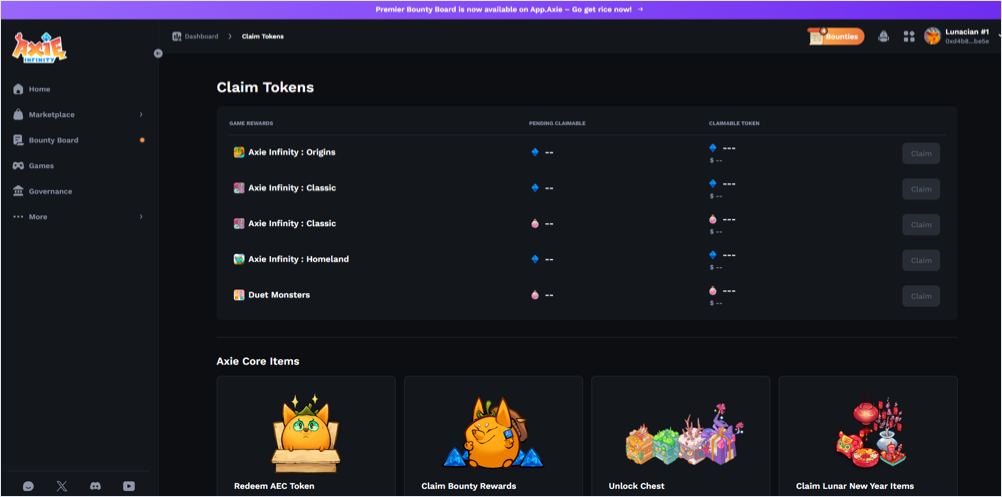1002x497 pixels.
Task: Open the Facebook Messenger-style chat icon in footer
Action: [28, 486]
